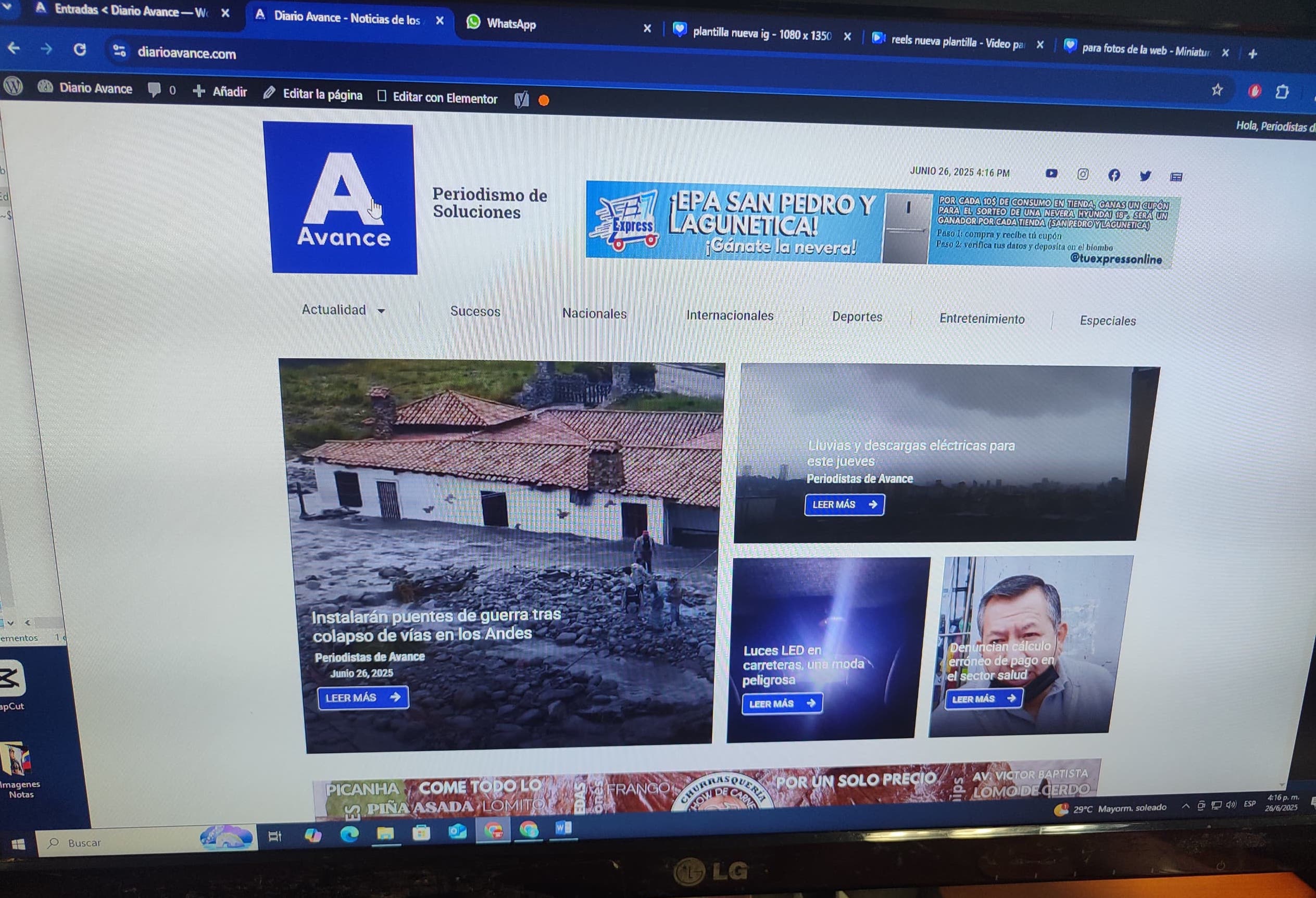Open the browser extensions puzzle icon
The height and width of the screenshot is (898, 1316).
click(x=1282, y=92)
